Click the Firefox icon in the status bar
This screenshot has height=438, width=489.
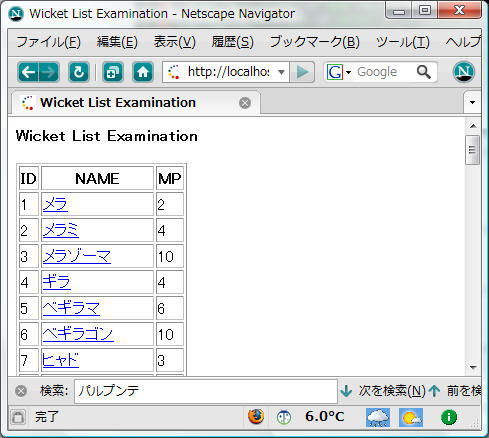(256, 417)
